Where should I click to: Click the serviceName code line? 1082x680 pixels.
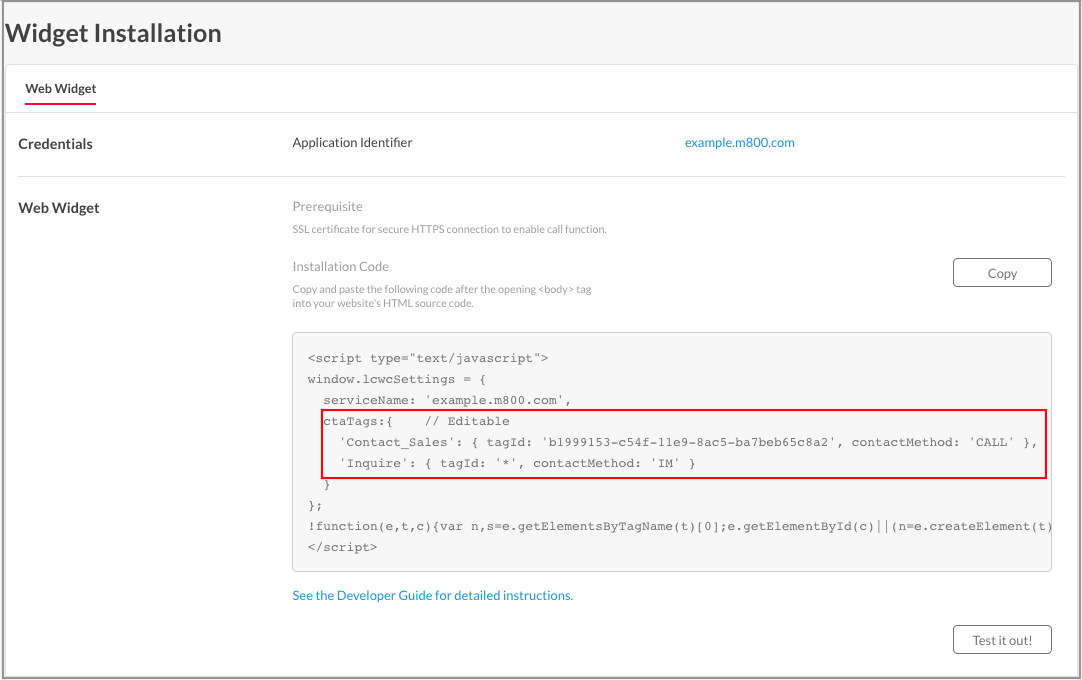point(447,400)
